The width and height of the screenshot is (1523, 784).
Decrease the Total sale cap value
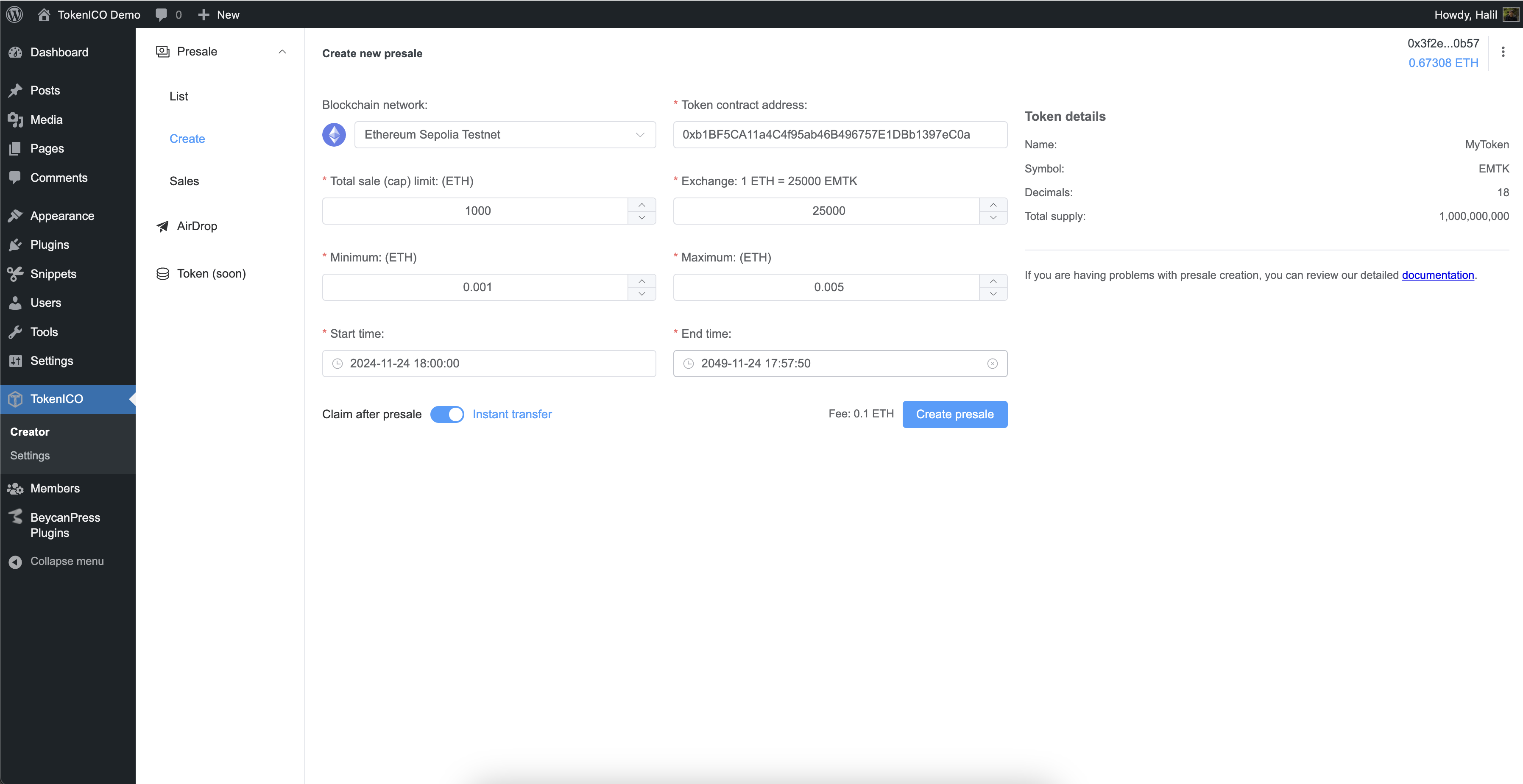642,217
